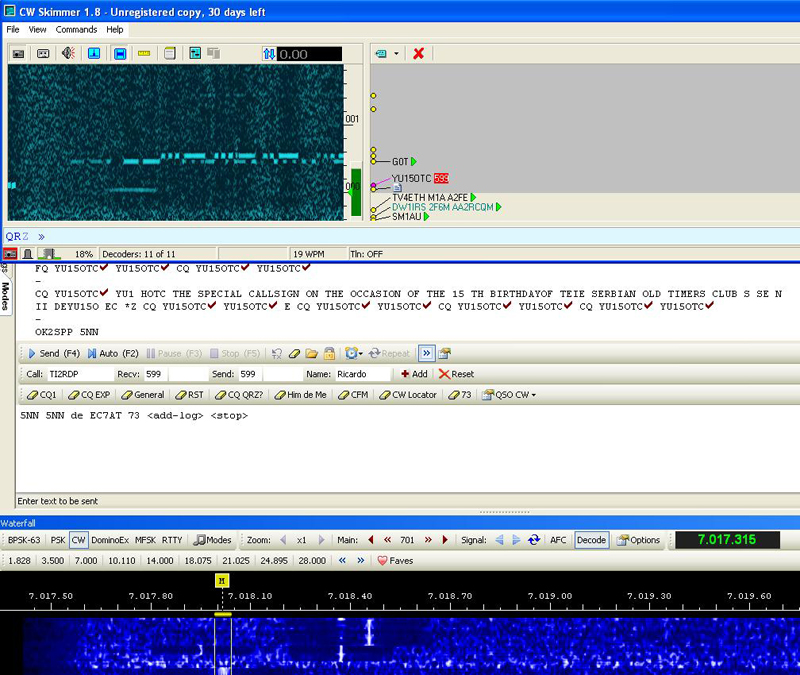Run the Him de Me macro
The width and height of the screenshot is (800, 675).
(301, 395)
